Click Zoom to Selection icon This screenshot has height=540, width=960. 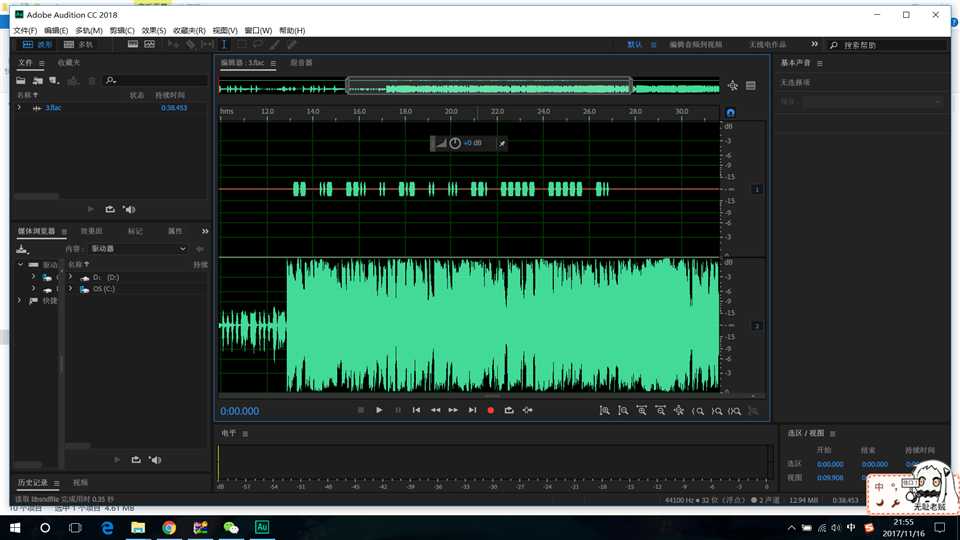pyautogui.click(x=735, y=411)
